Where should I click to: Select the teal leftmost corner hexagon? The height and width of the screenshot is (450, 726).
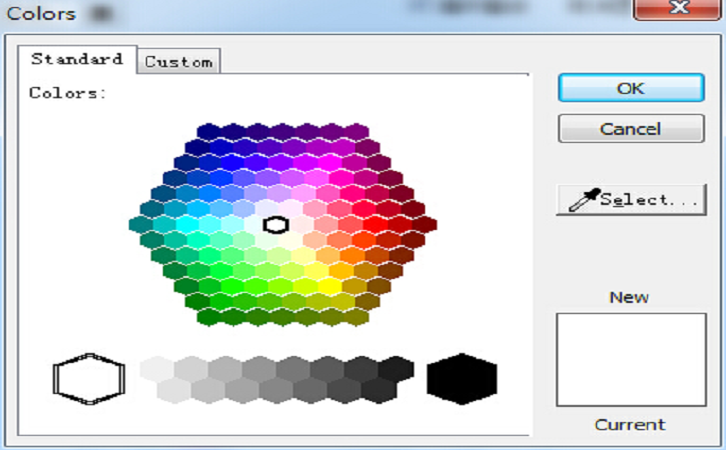(140, 224)
